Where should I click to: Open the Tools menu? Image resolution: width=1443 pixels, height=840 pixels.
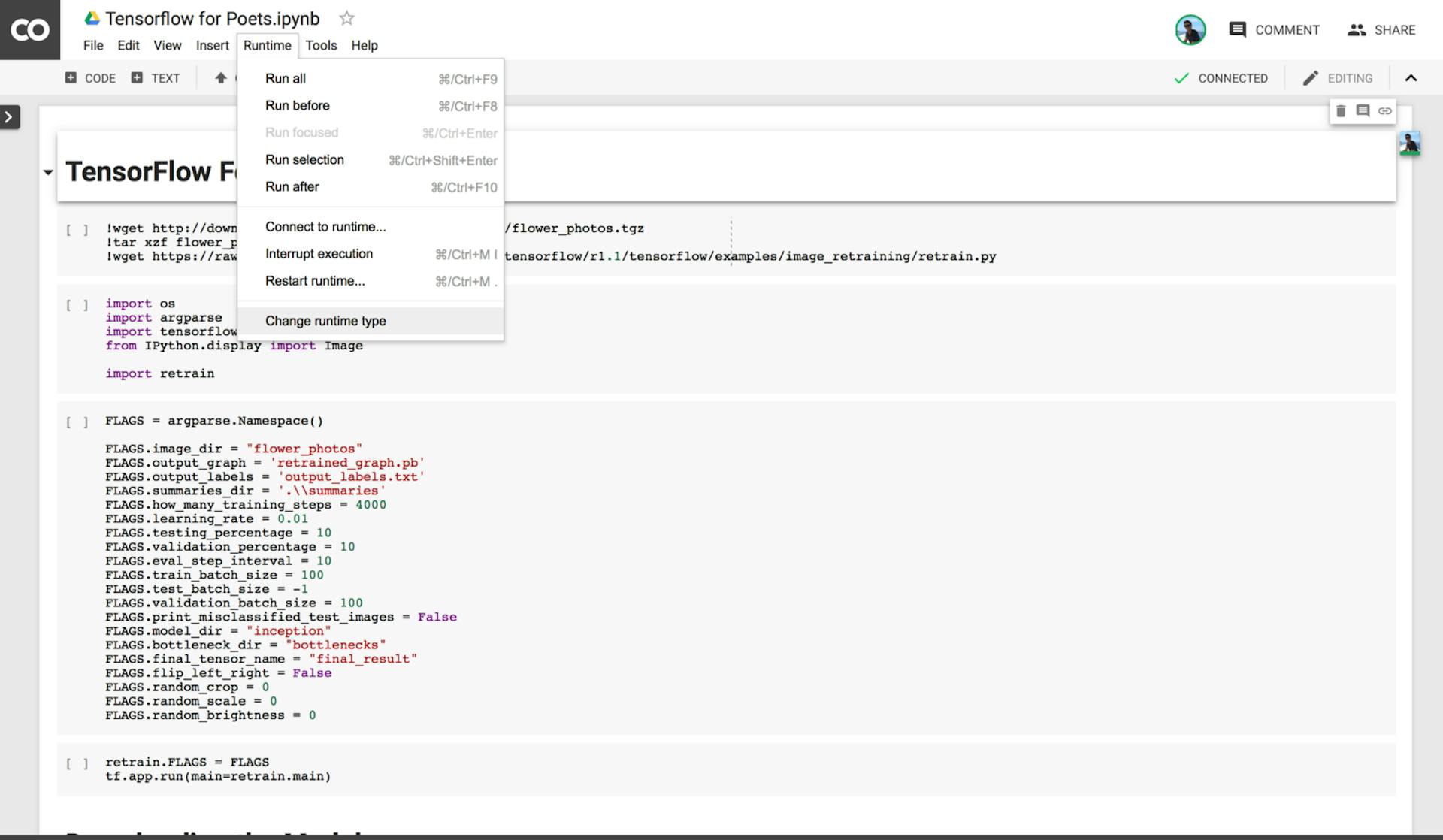pos(322,46)
